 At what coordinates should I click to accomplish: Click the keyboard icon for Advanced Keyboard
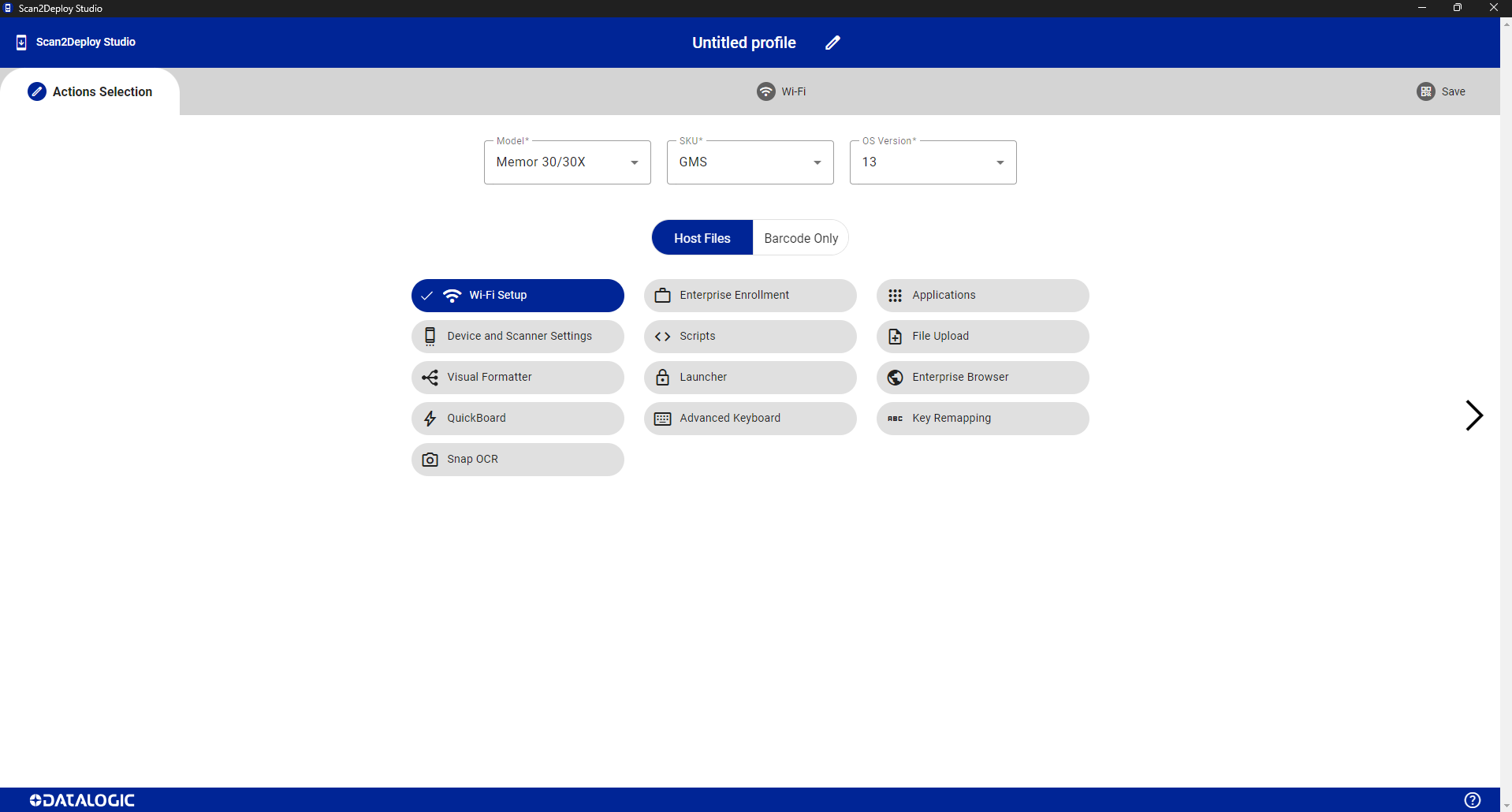point(662,419)
